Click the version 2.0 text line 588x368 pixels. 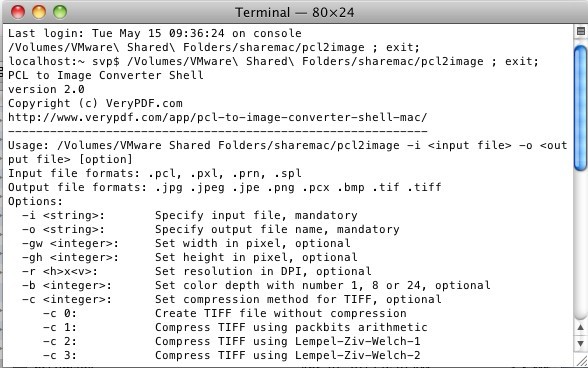tap(46, 89)
